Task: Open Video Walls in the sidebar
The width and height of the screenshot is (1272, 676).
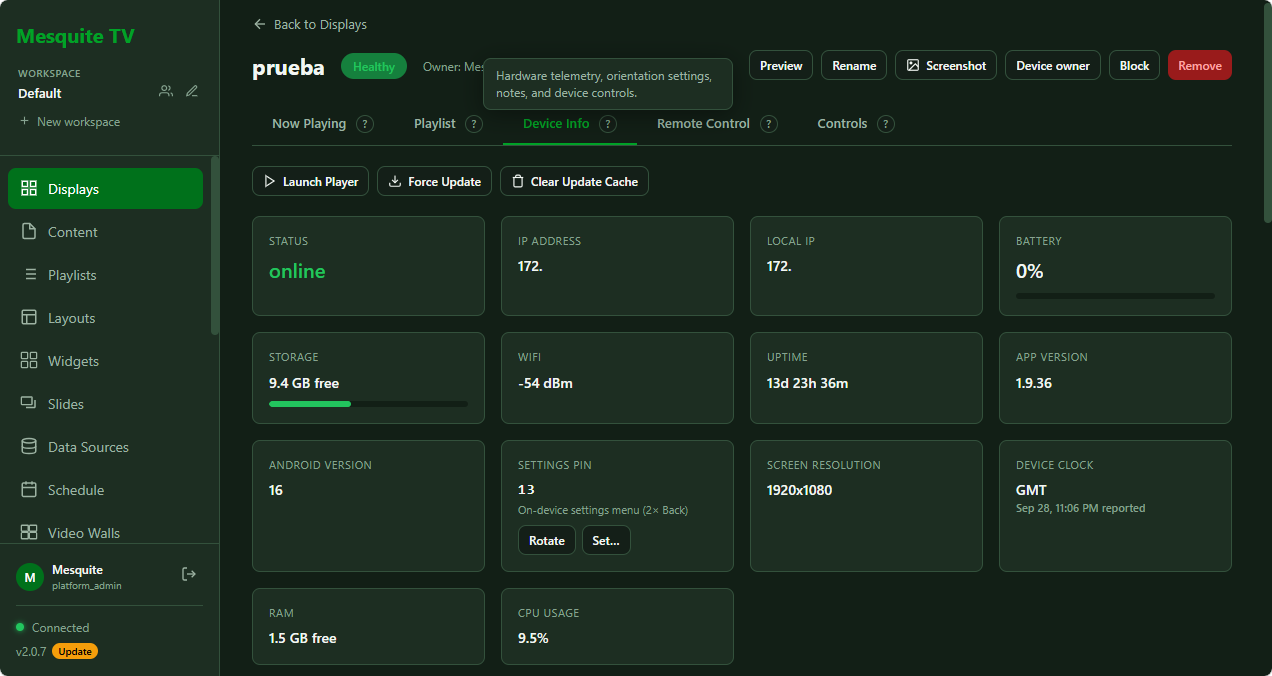Action: pyautogui.click(x=105, y=532)
